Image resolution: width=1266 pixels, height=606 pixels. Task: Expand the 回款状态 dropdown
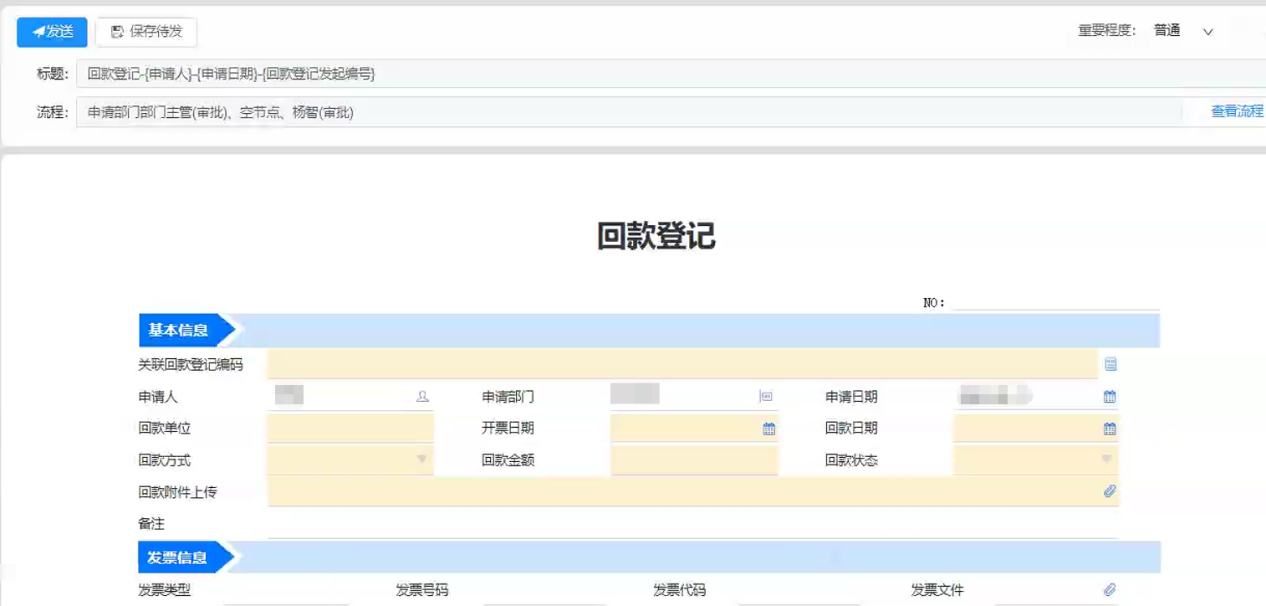1106,460
